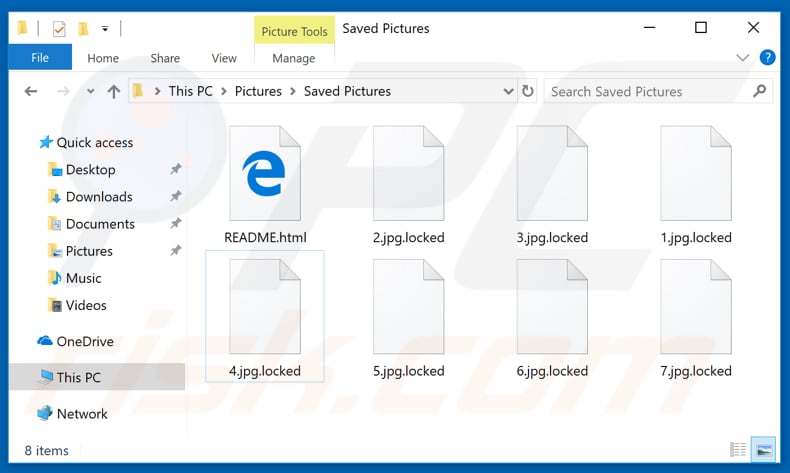790x473 pixels.
Task: Click Pictures in the address breadcrumb
Action: pyautogui.click(x=258, y=91)
